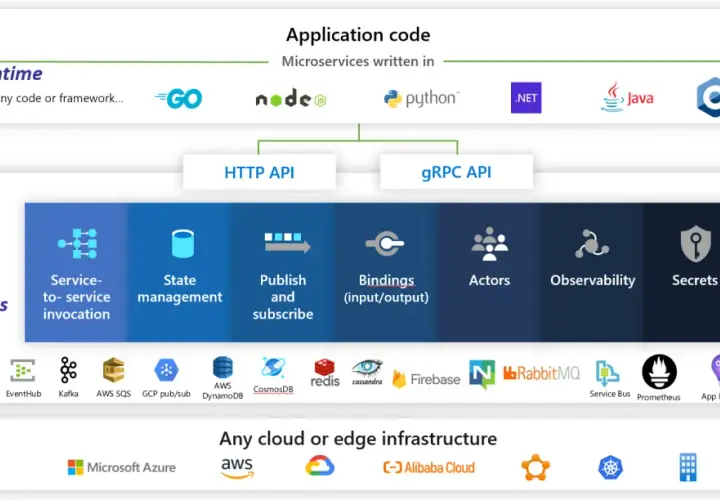The image size is (720, 500).
Task: Click the Prometheus torch icon
Action: click(x=659, y=371)
